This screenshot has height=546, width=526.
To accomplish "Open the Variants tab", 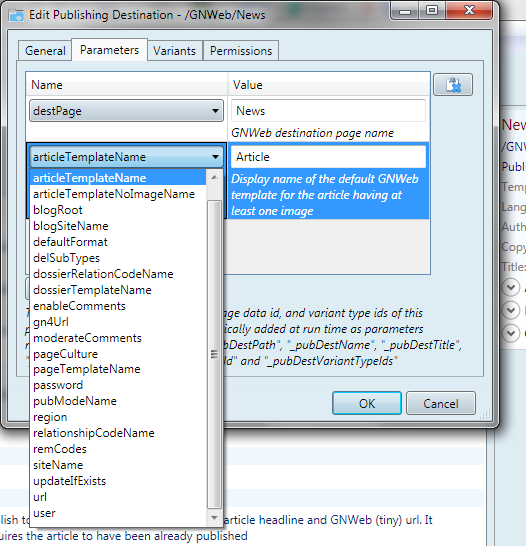I will 174,51.
